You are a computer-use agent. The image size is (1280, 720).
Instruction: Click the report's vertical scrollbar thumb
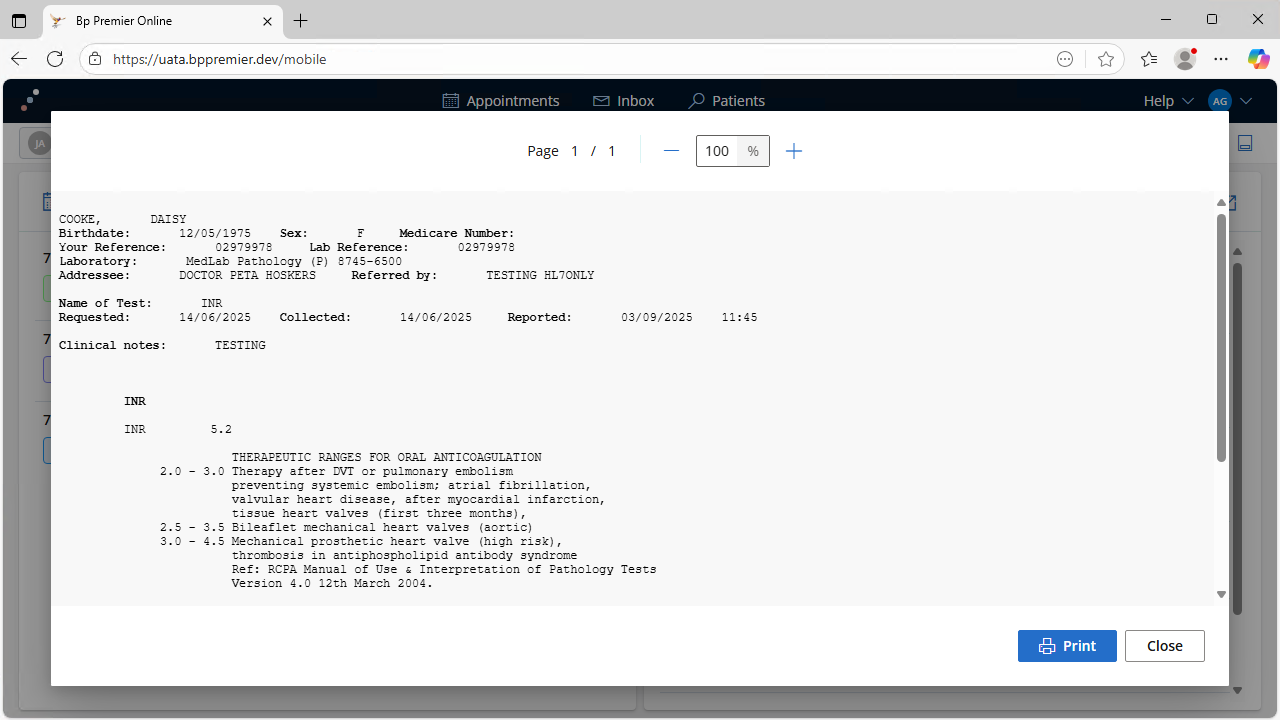click(x=1221, y=337)
